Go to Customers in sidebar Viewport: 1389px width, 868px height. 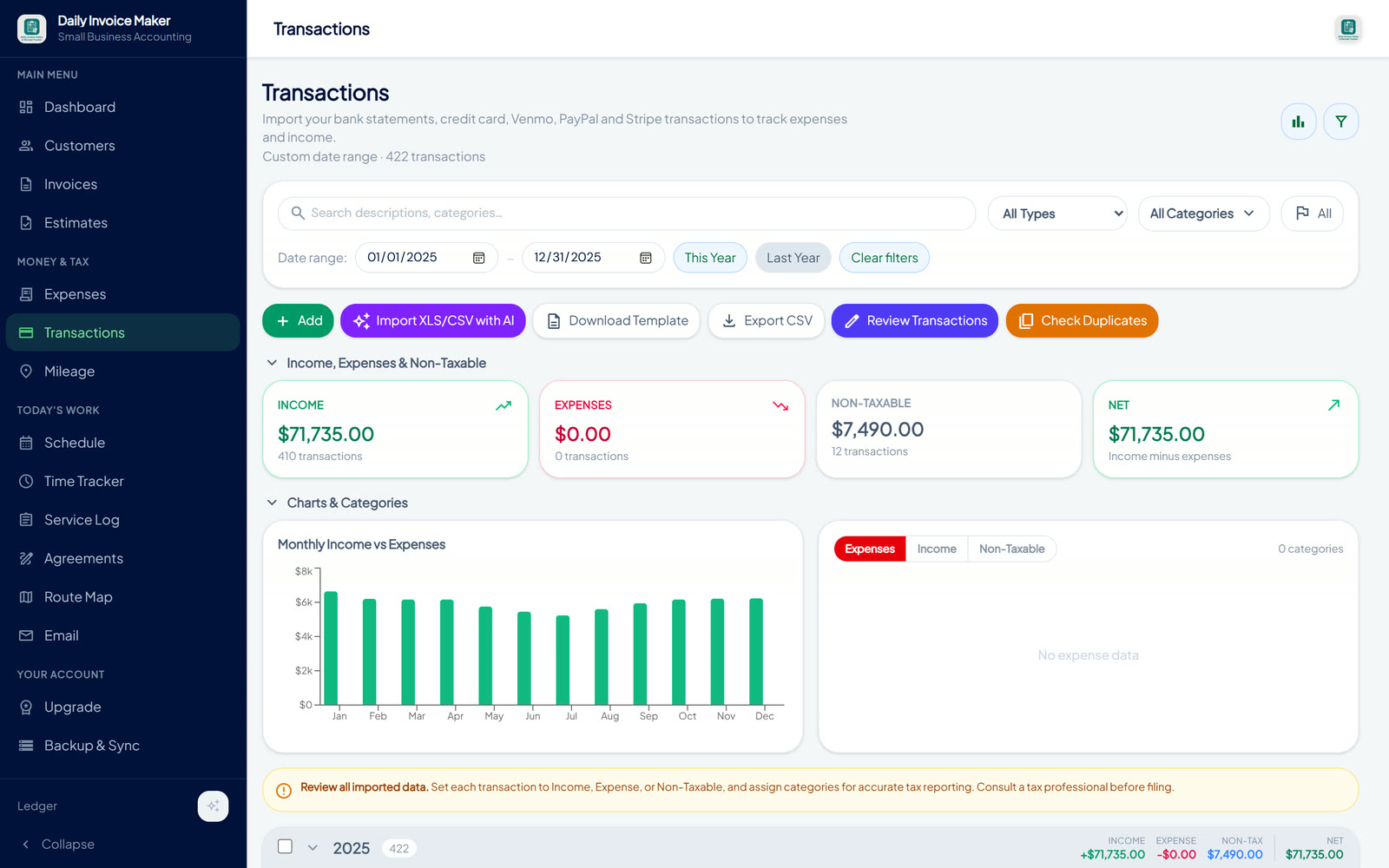point(122,146)
